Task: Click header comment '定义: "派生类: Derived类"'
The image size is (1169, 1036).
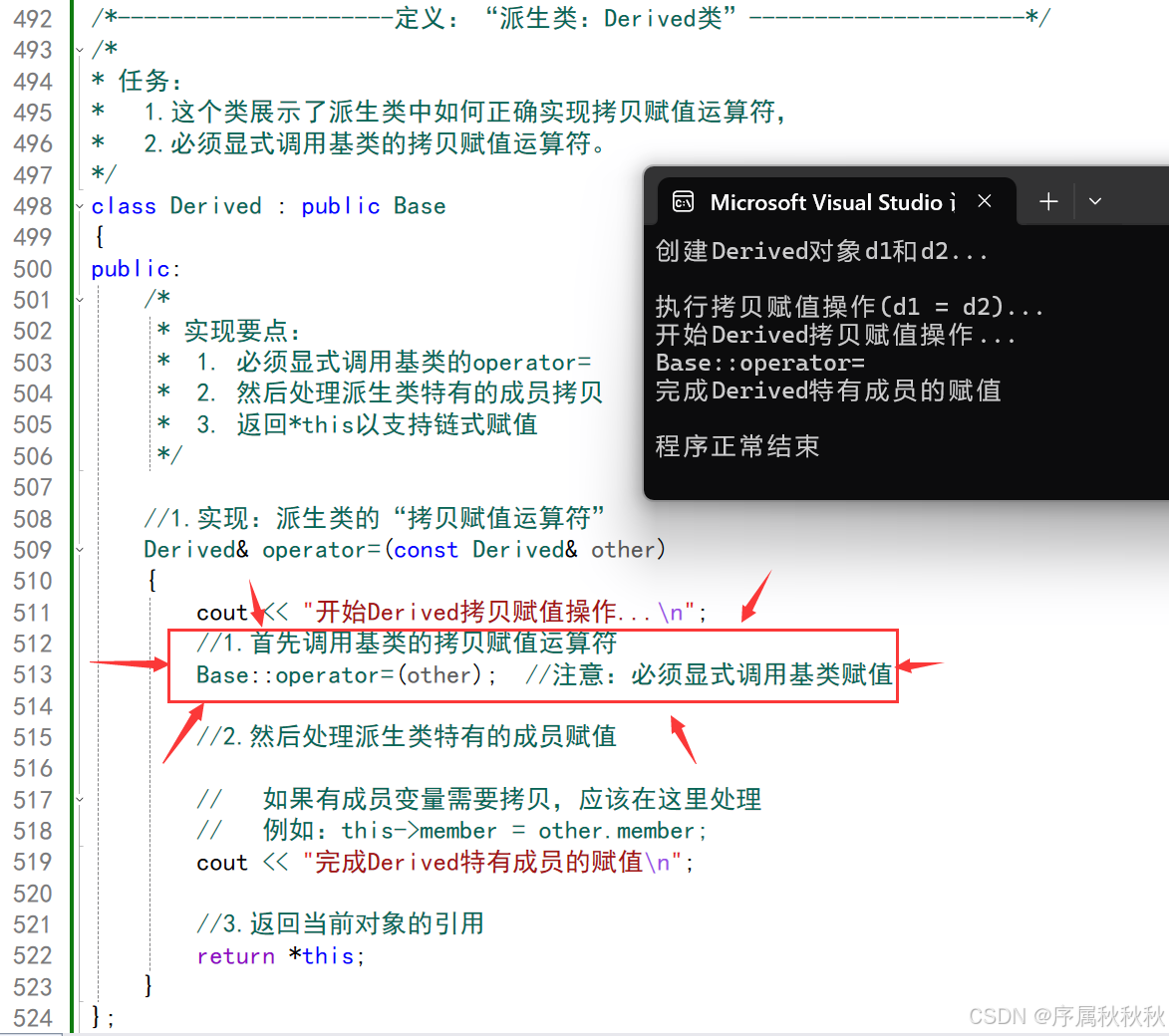Action: coord(566,19)
